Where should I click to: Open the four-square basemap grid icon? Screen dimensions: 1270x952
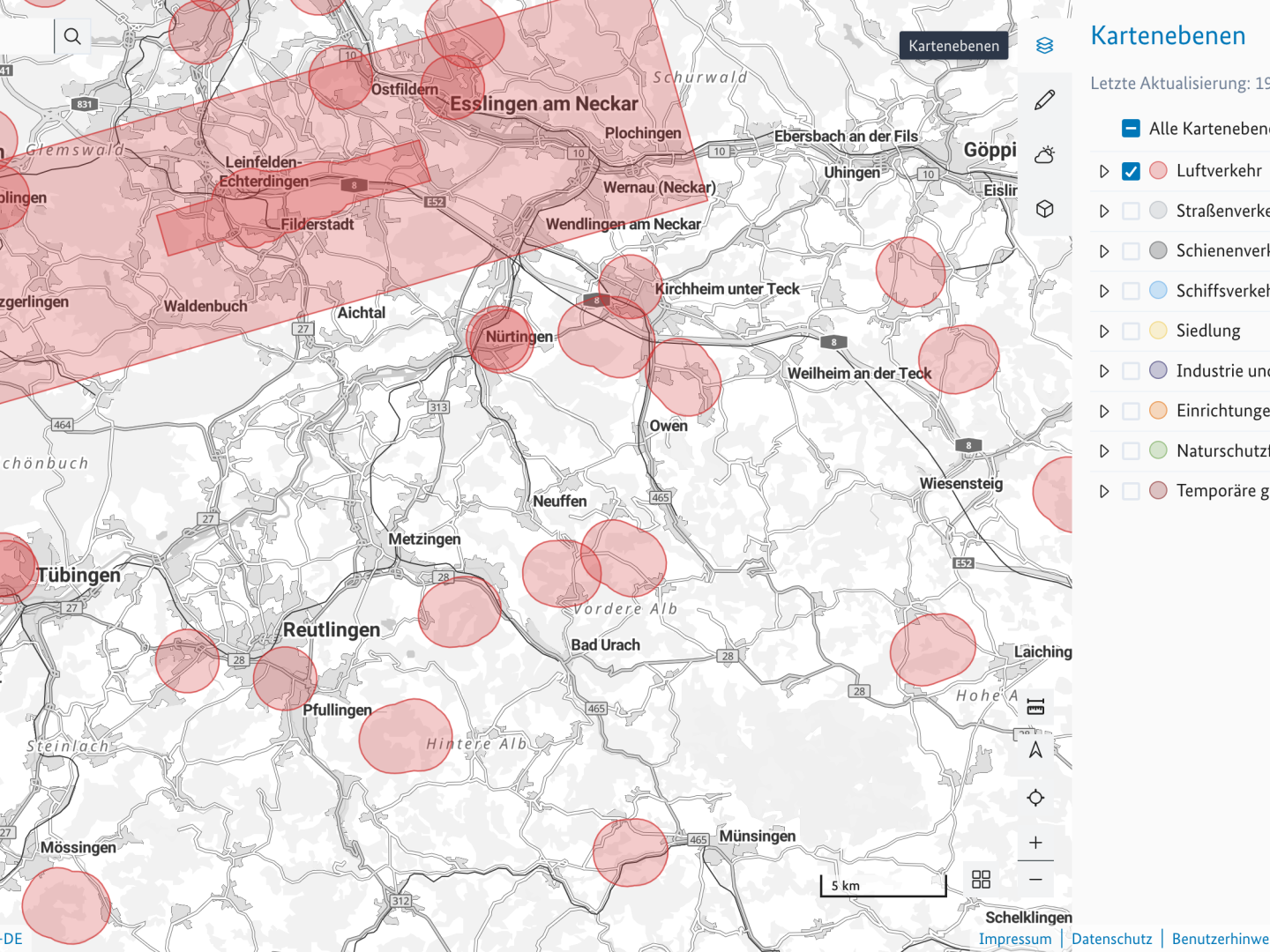tap(981, 879)
